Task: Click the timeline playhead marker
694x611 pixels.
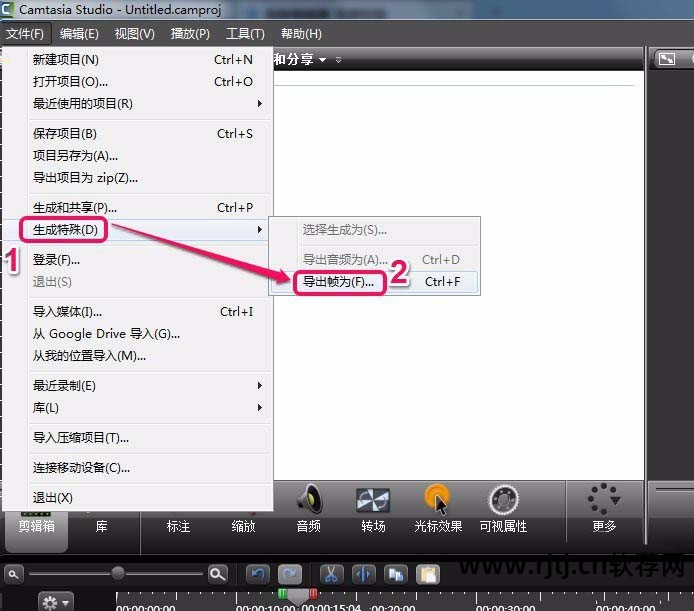Action: pyautogui.click(x=298, y=597)
